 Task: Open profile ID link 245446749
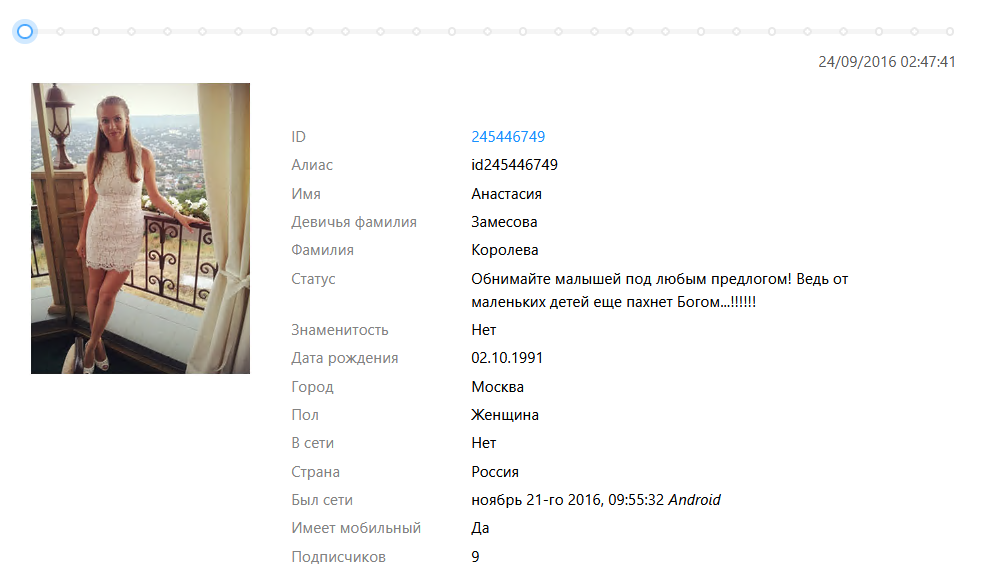click(x=508, y=137)
